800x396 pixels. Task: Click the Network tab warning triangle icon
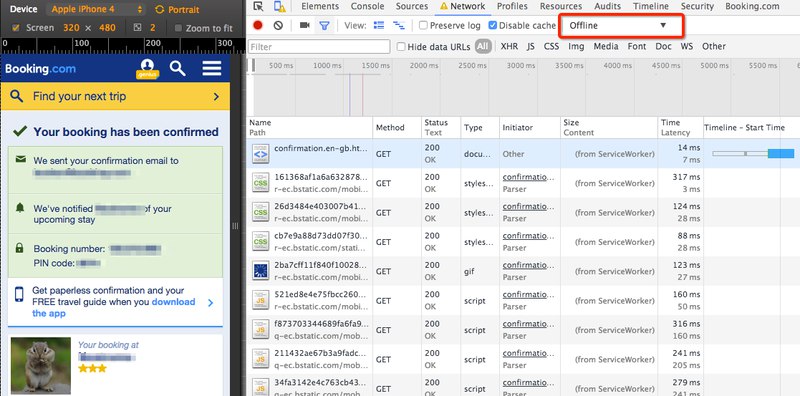443,7
